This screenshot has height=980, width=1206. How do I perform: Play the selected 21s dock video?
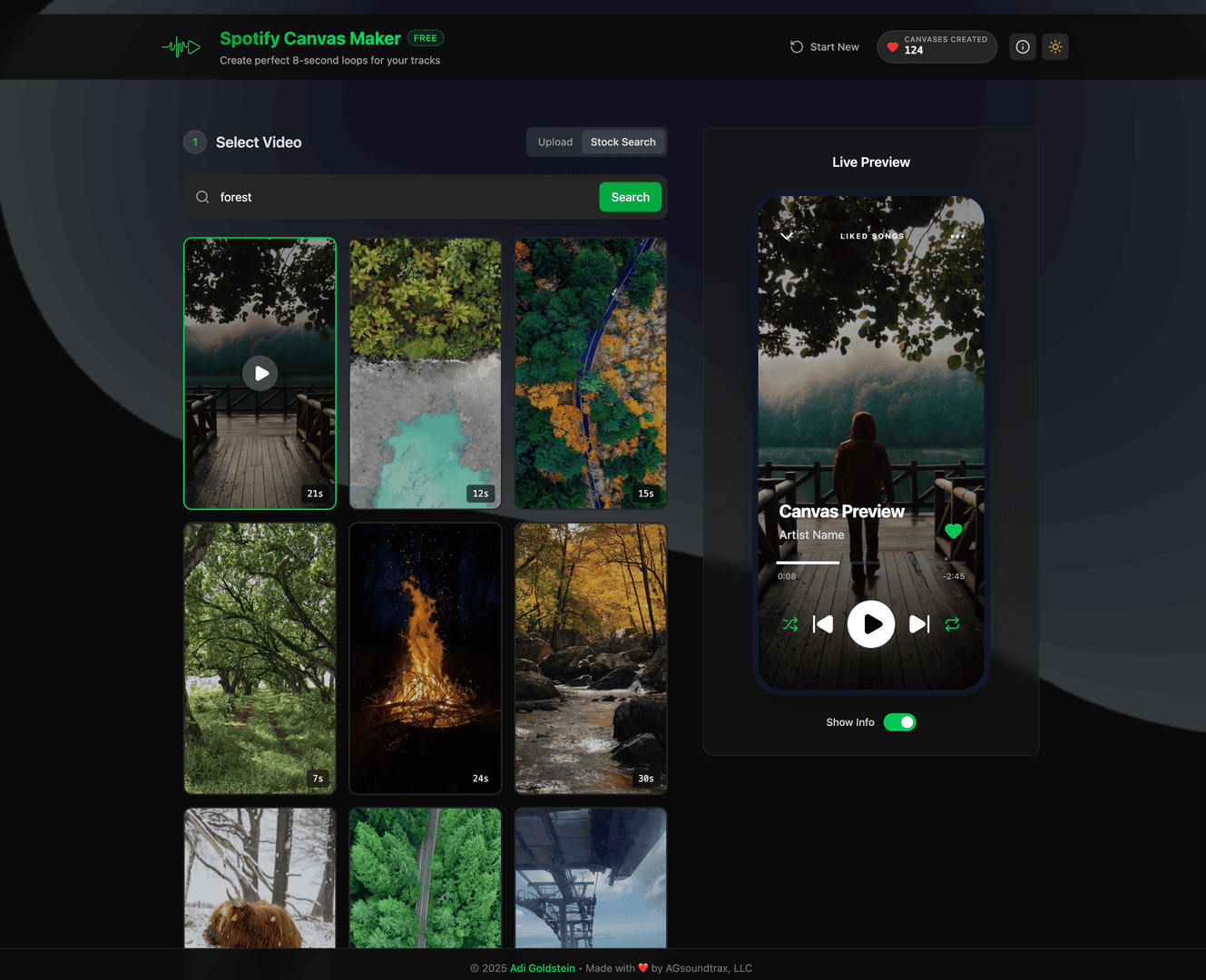coord(260,373)
